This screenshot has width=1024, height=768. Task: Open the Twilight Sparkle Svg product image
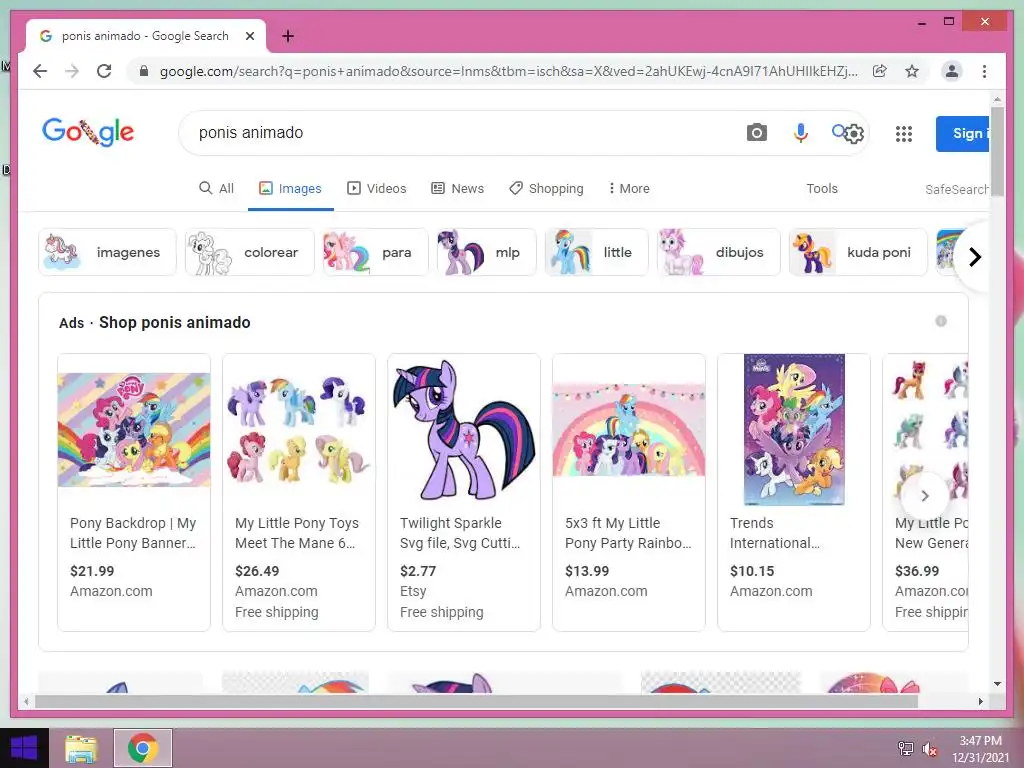[464, 430]
